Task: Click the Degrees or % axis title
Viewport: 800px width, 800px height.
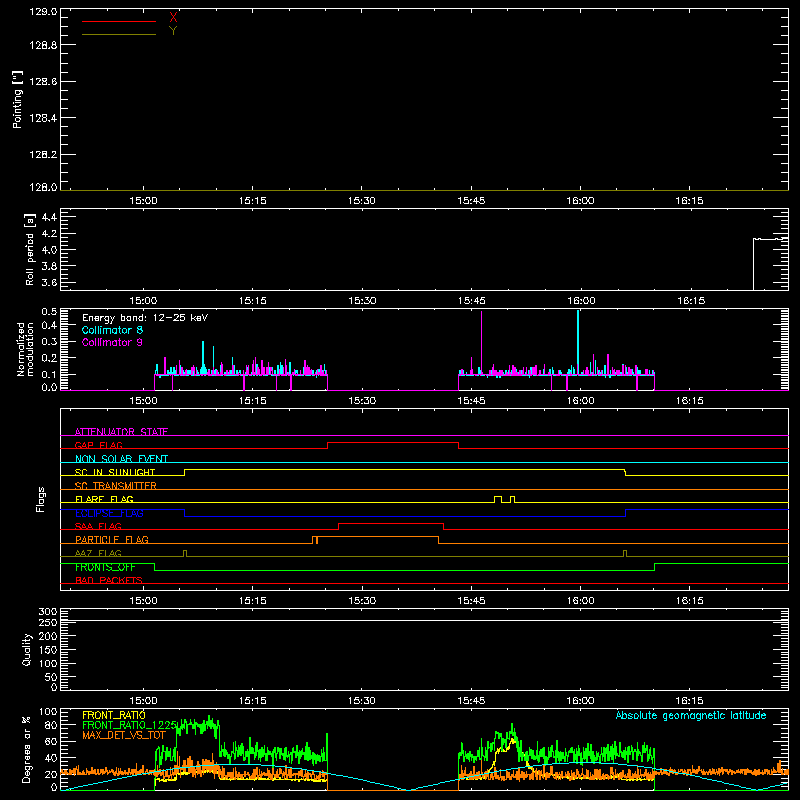Action: [27, 750]
